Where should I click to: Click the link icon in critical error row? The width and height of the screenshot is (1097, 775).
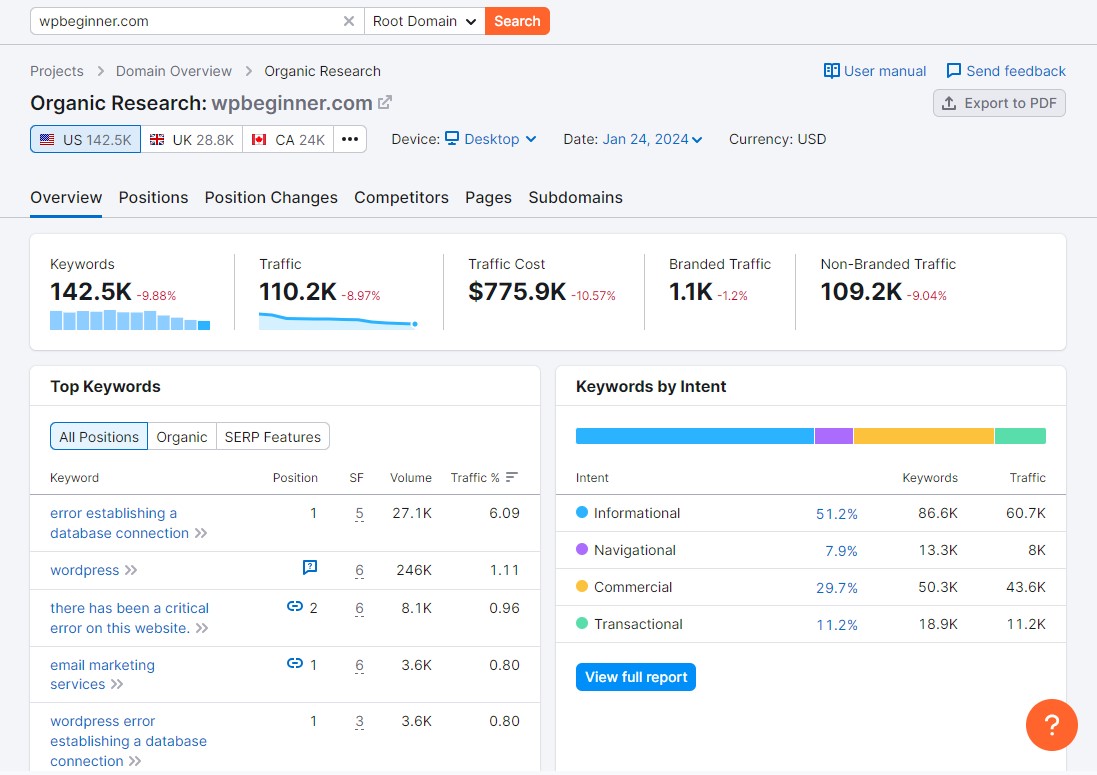pos(295,606)
